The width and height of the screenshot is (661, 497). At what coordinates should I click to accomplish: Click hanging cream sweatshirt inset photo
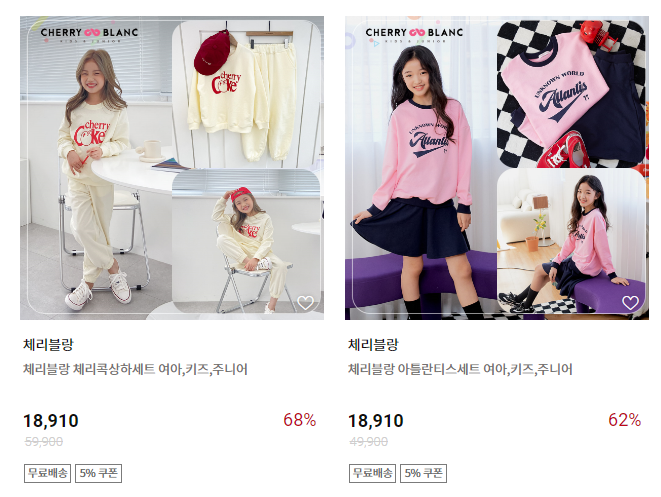pyautogui.click(x=247, y=94)
